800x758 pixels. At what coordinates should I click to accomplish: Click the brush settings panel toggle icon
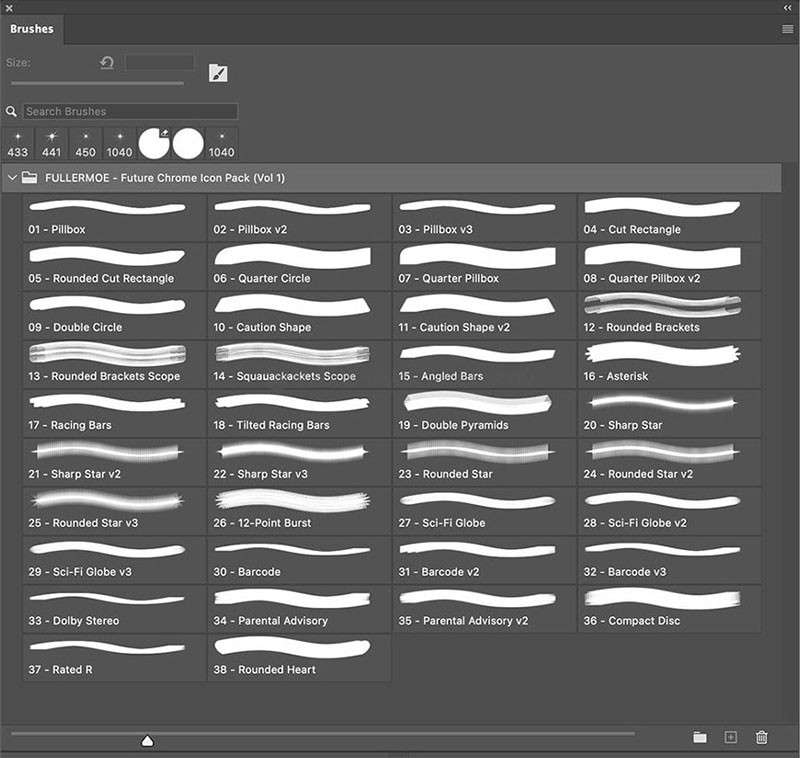218,73
